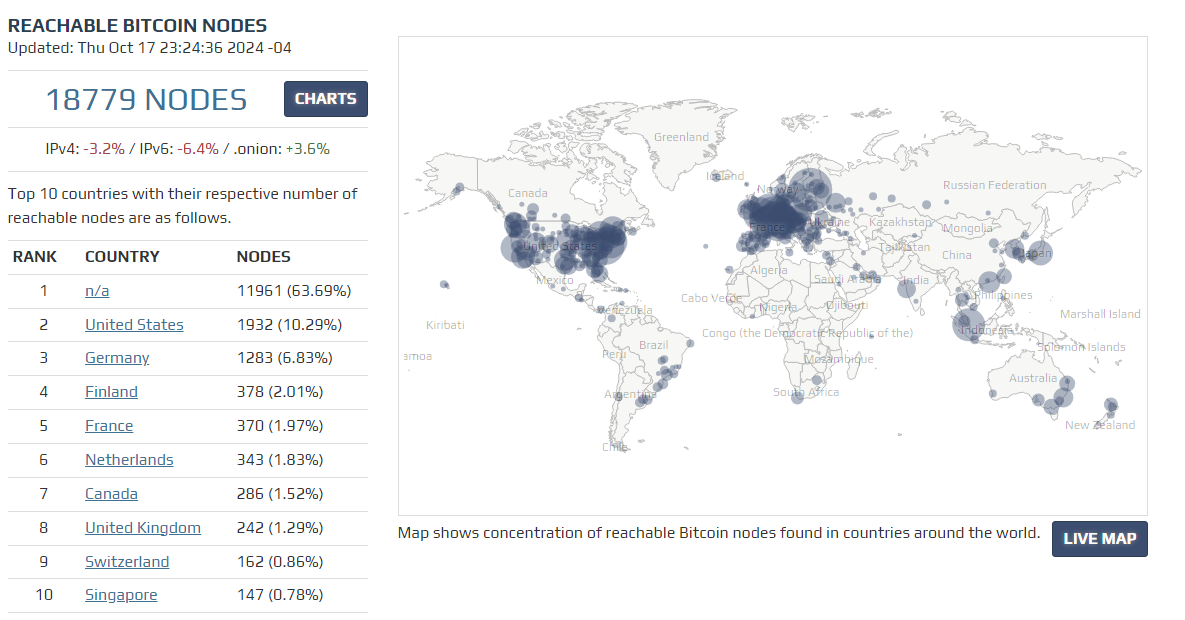Viewport: 1185px width, 620px height.
Task: Click the map caption text
Action: point(719,533)
